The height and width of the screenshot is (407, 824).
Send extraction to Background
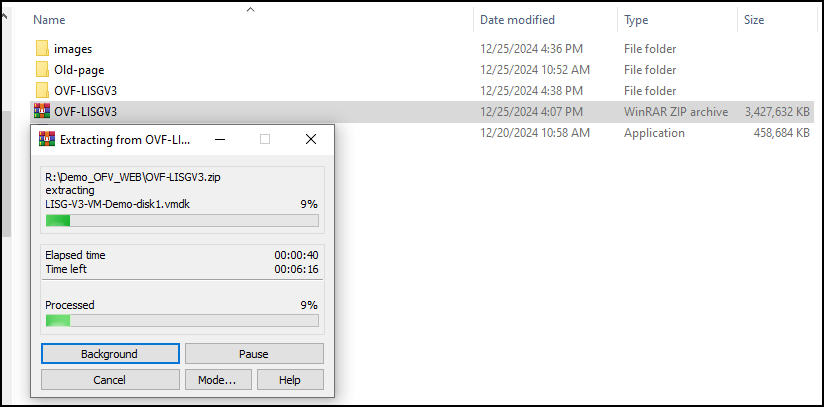110,354
